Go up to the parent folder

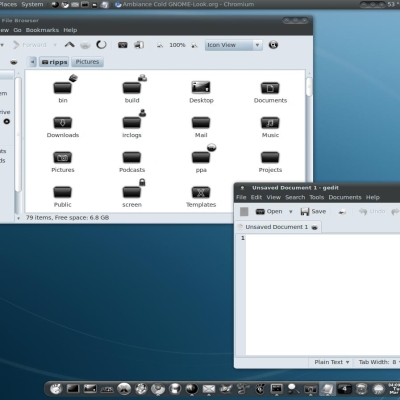pos(69,45)
